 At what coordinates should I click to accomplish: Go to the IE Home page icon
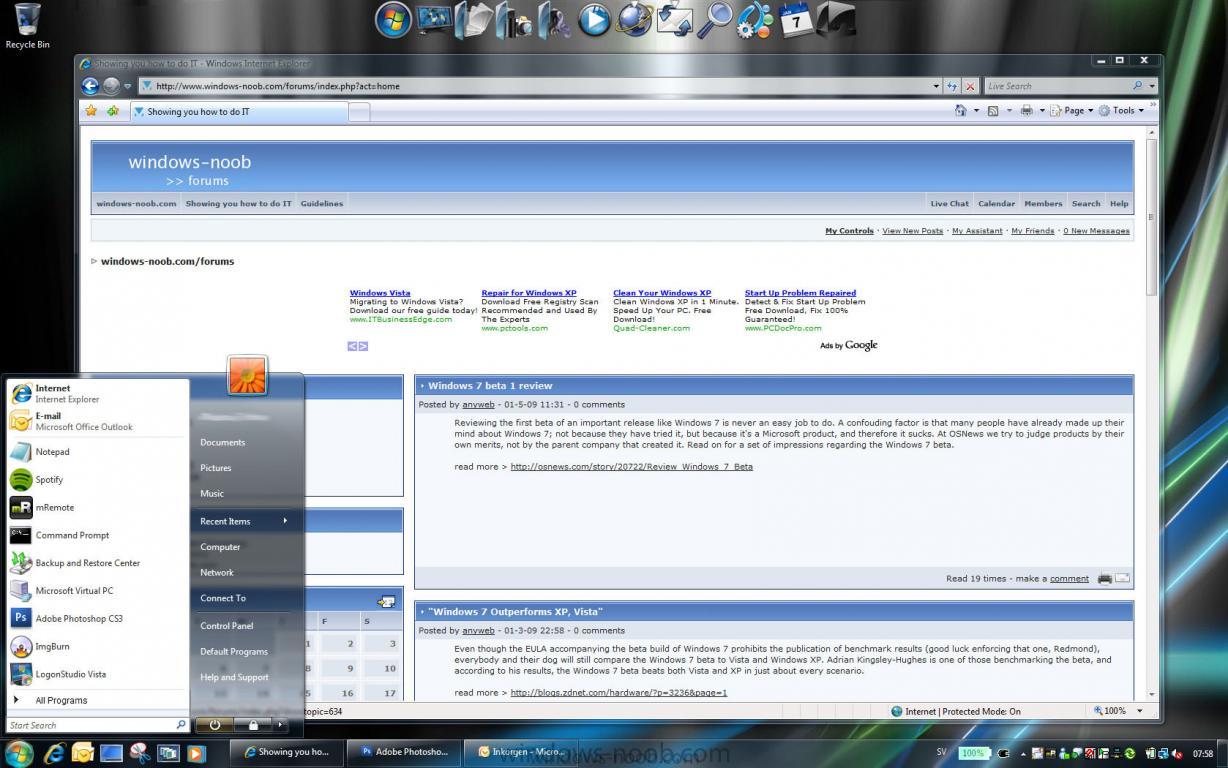click(x=961, y=111)
